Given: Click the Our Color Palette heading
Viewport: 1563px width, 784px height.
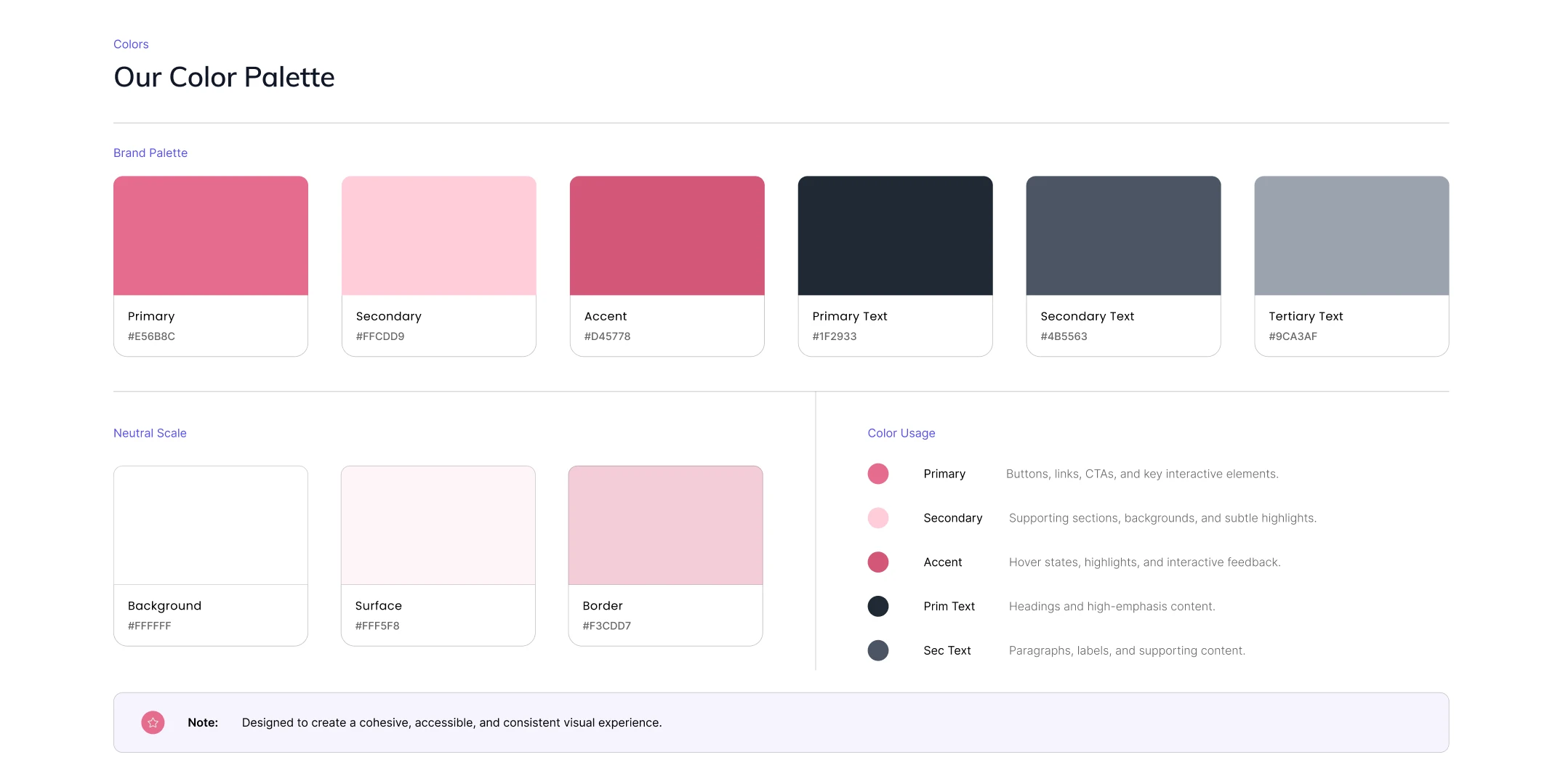Looking at the screenshot, I should (224, 77).
